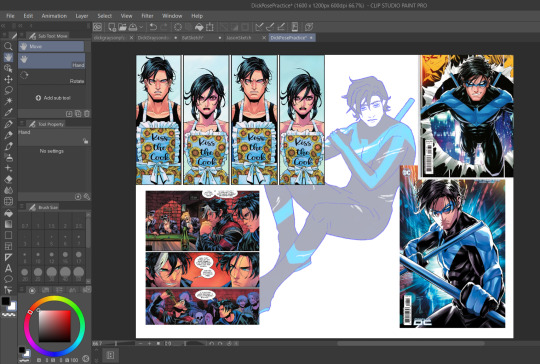Screen dimensions: 540x364
Task: Click the Add sub tool button
Action: point(53,98)
